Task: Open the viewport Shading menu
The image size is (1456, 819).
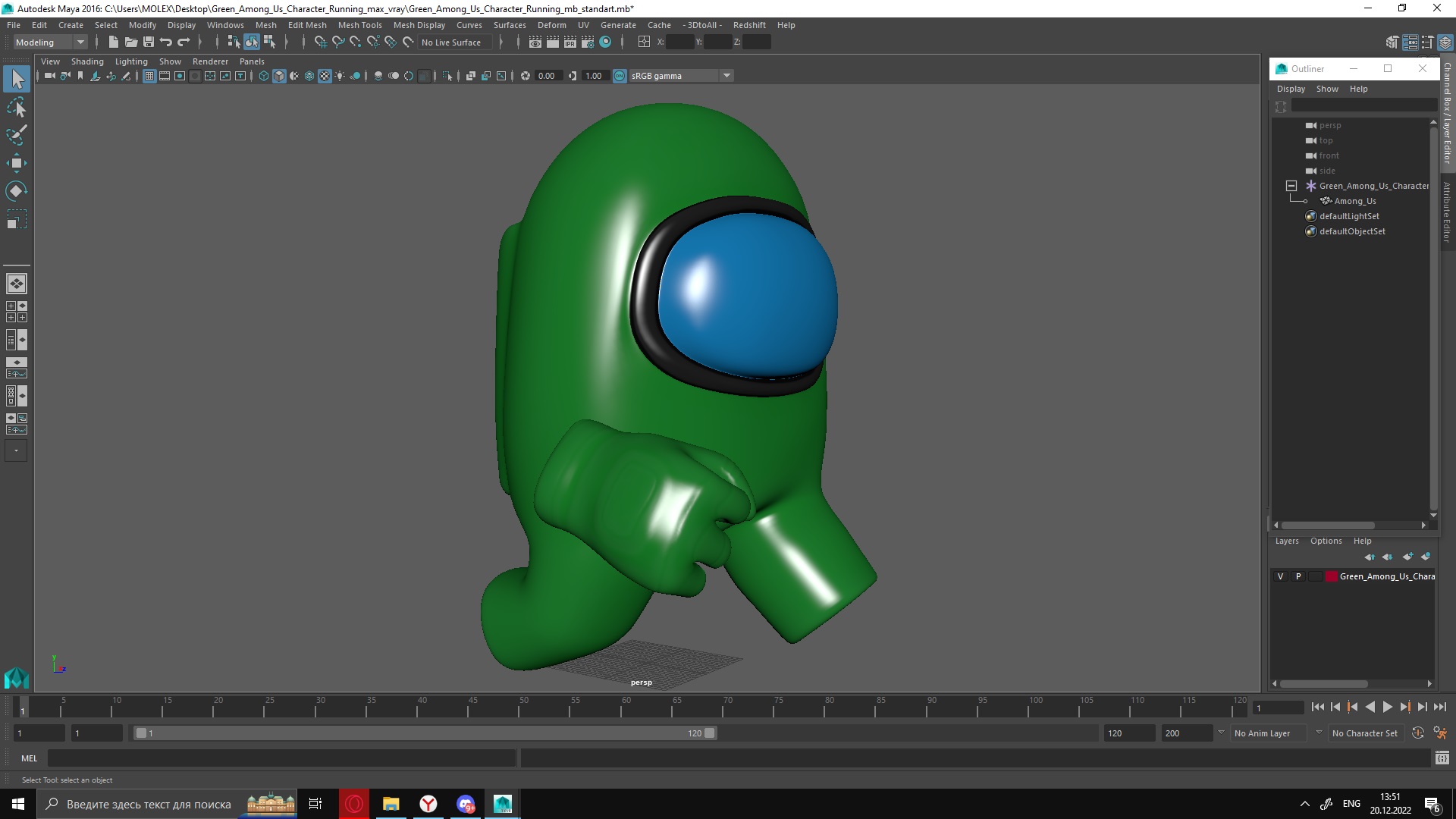Action: click(x=87, y=61)
